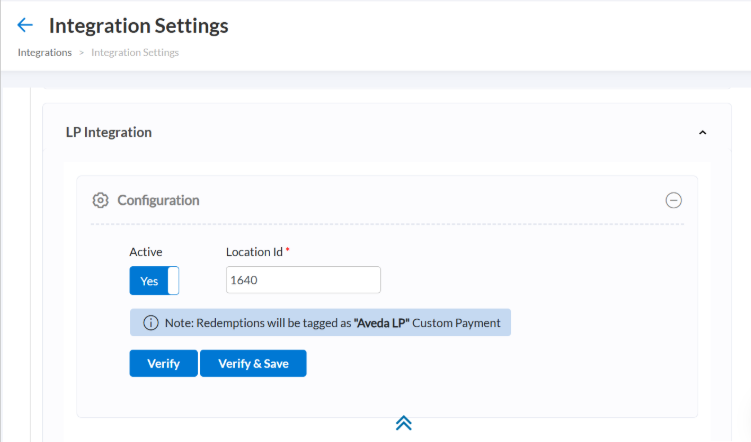751x442 pixels.
Task: Click the double chevron up icon
Action: (403, 422)
